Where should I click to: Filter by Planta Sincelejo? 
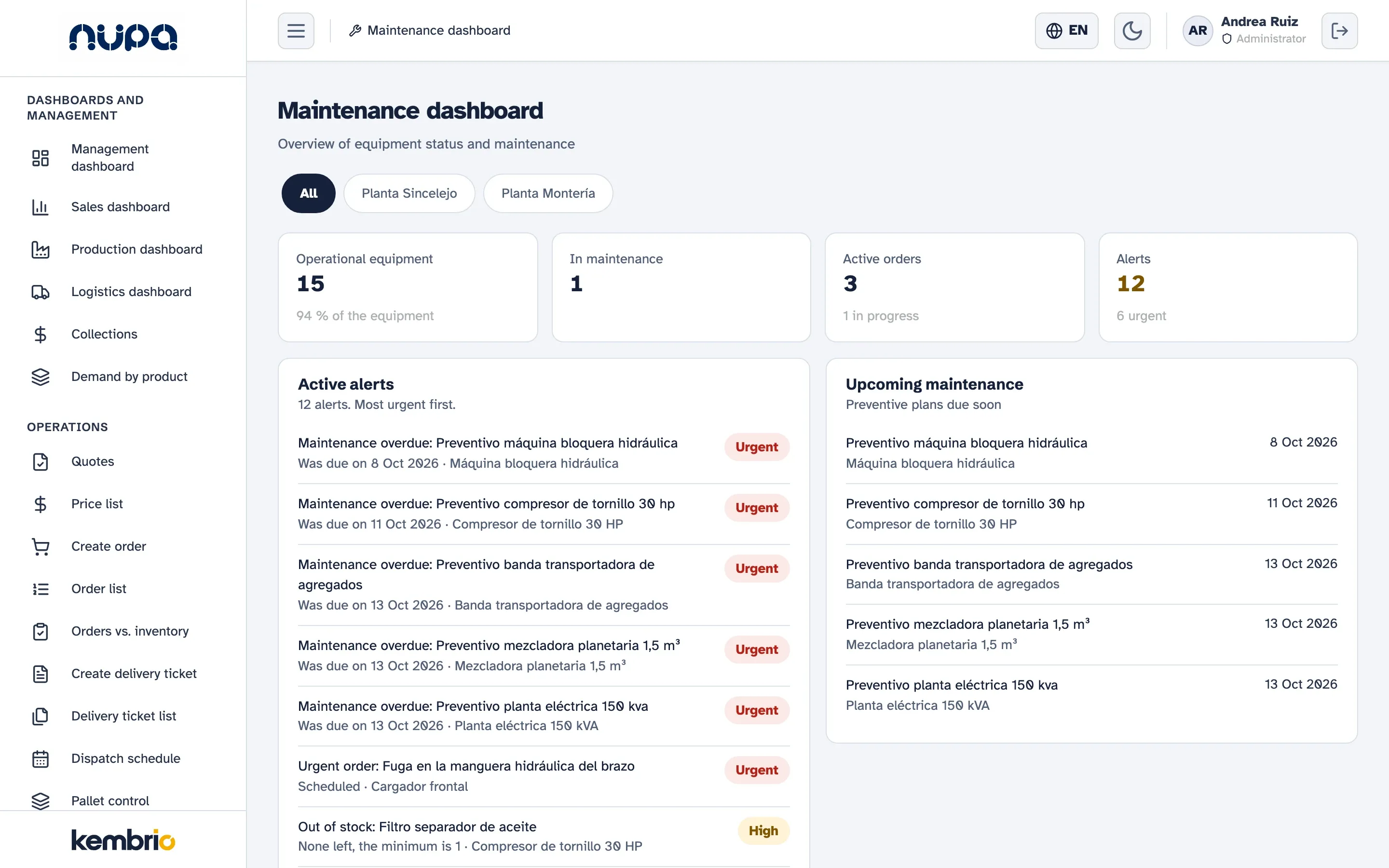[409, 193]
